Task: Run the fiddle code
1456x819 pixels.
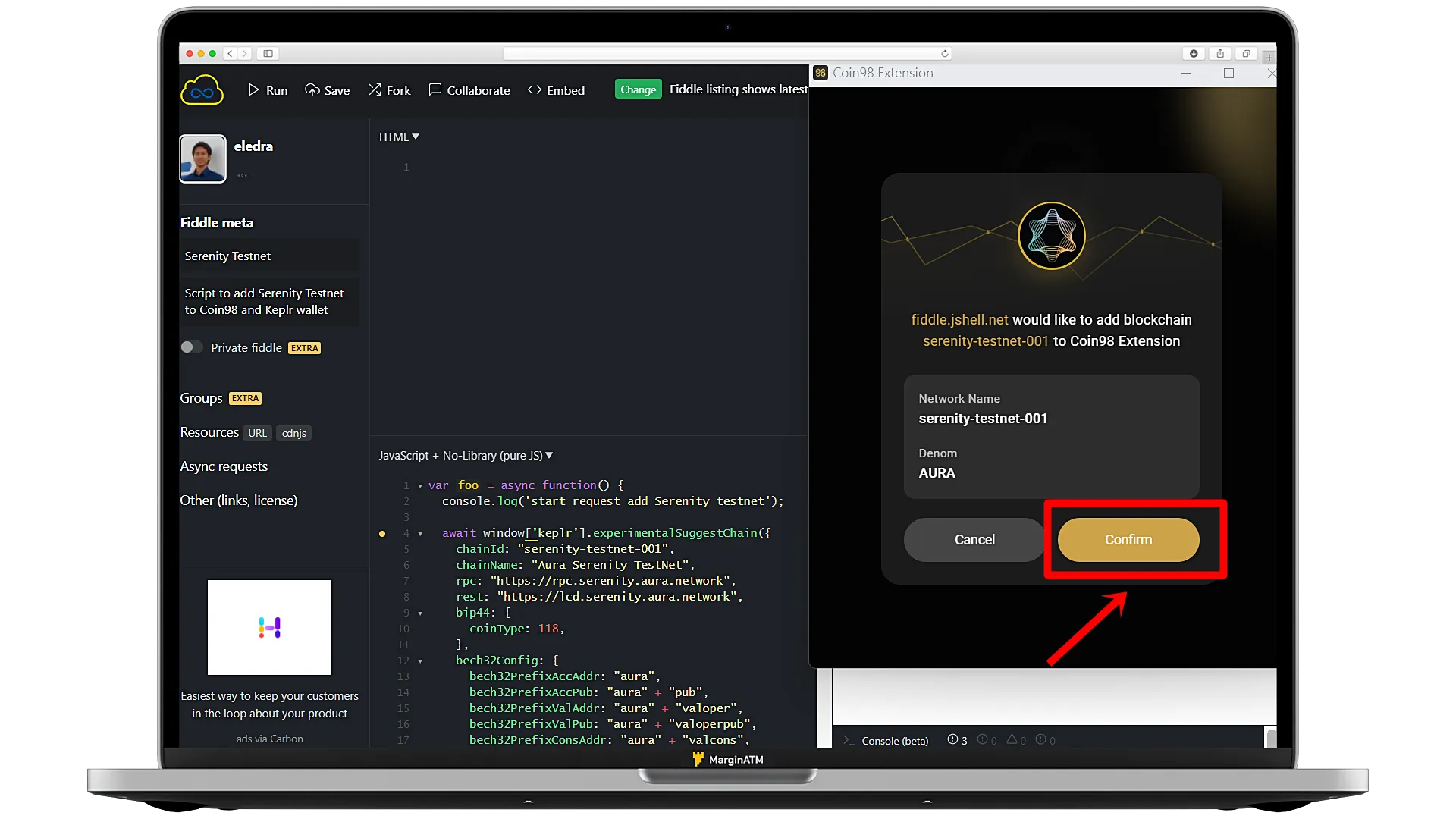Action: (x=267, y=90)
